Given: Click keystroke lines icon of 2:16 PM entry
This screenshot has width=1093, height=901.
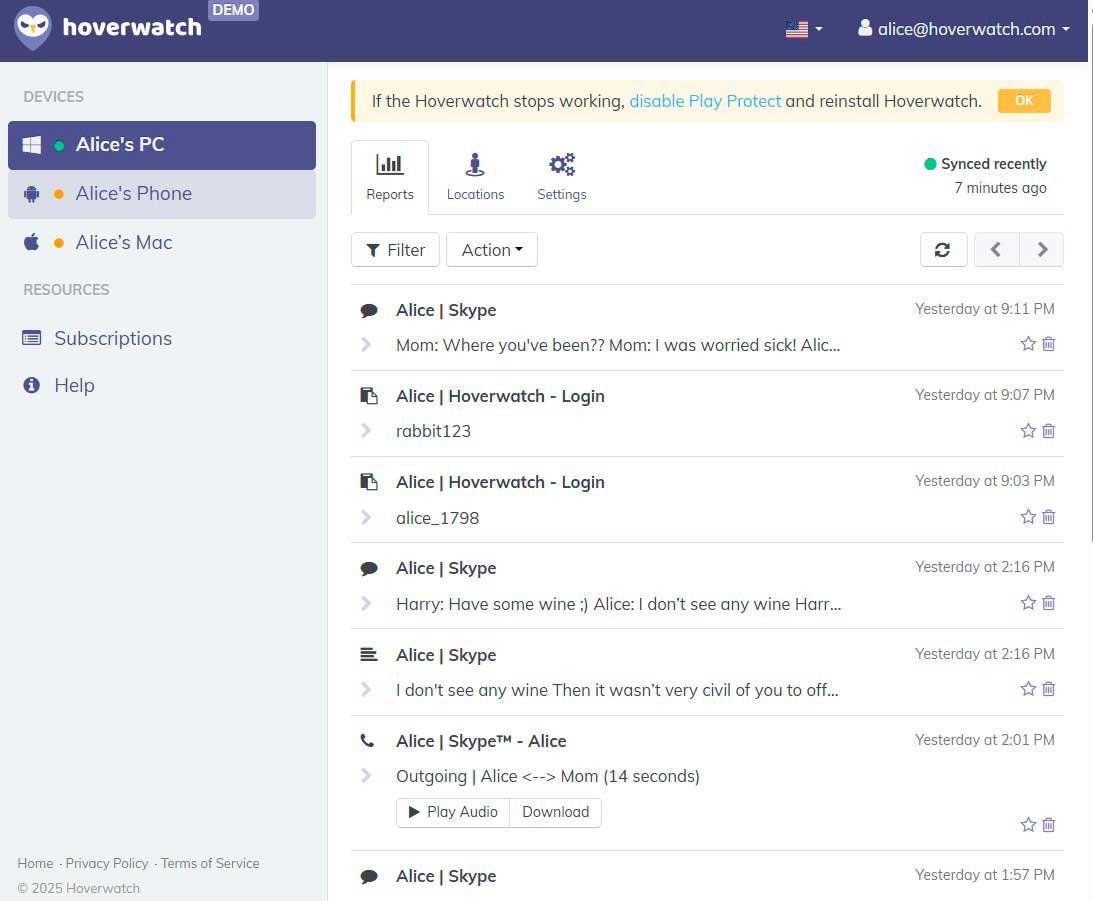Looking at the screenshot, I should tap(369, 654).
